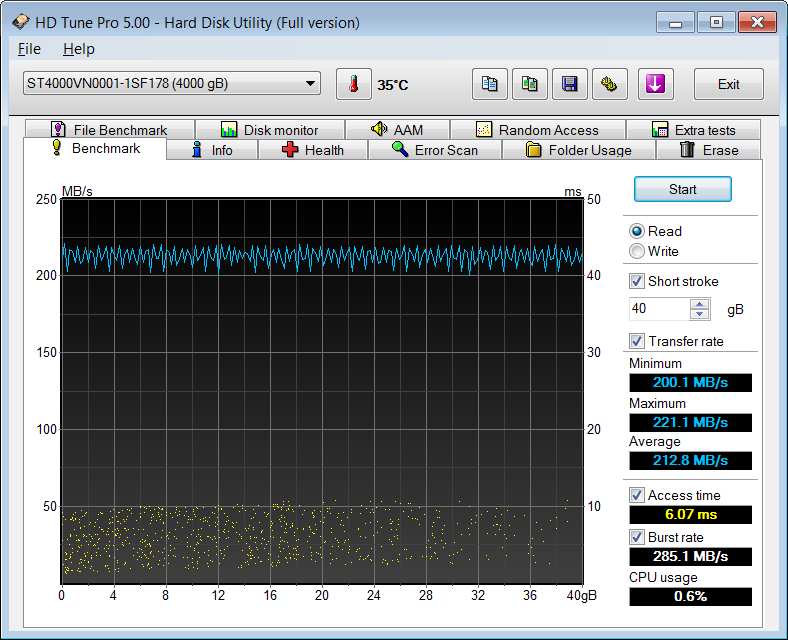Viewport: 788px width, 640px height.
Task: Open the File menu
Action: click(x=29, y=49)
